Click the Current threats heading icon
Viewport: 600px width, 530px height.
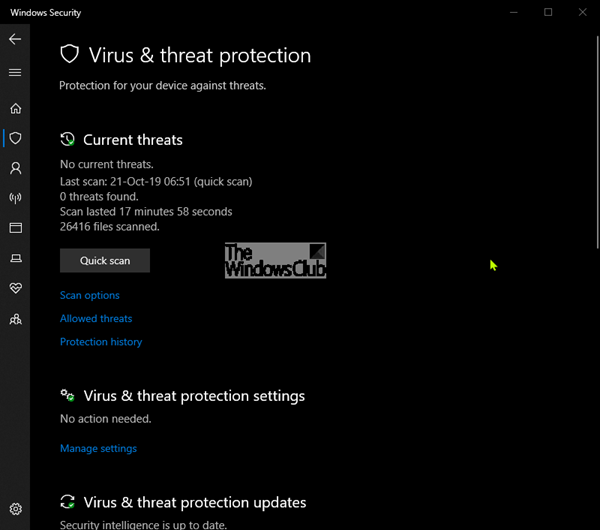(x=68, y=140)
